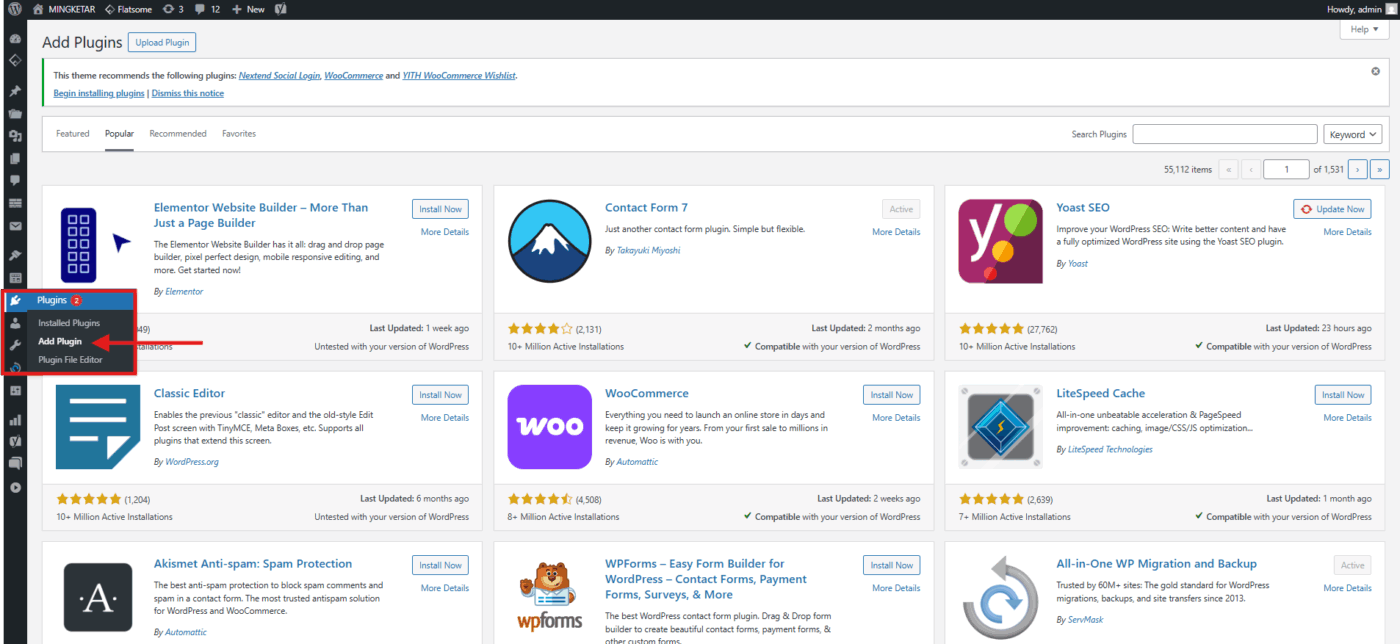
Task: Click the WordPress logo in admin bar
Action: pos(15,9)
